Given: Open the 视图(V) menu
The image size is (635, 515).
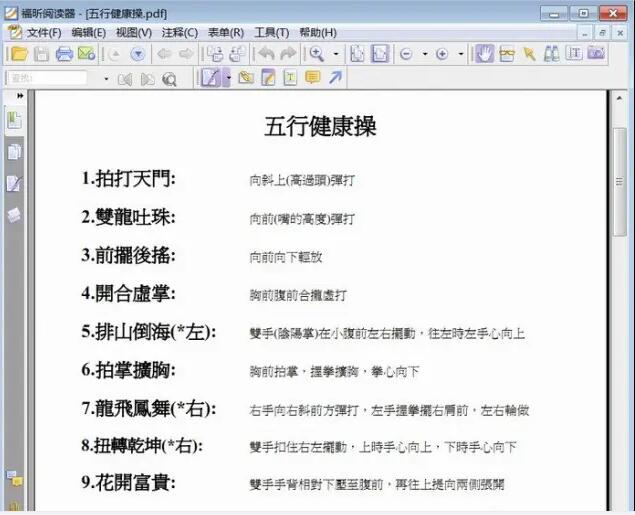Looking at the screenshot, I should click(134, 33).
